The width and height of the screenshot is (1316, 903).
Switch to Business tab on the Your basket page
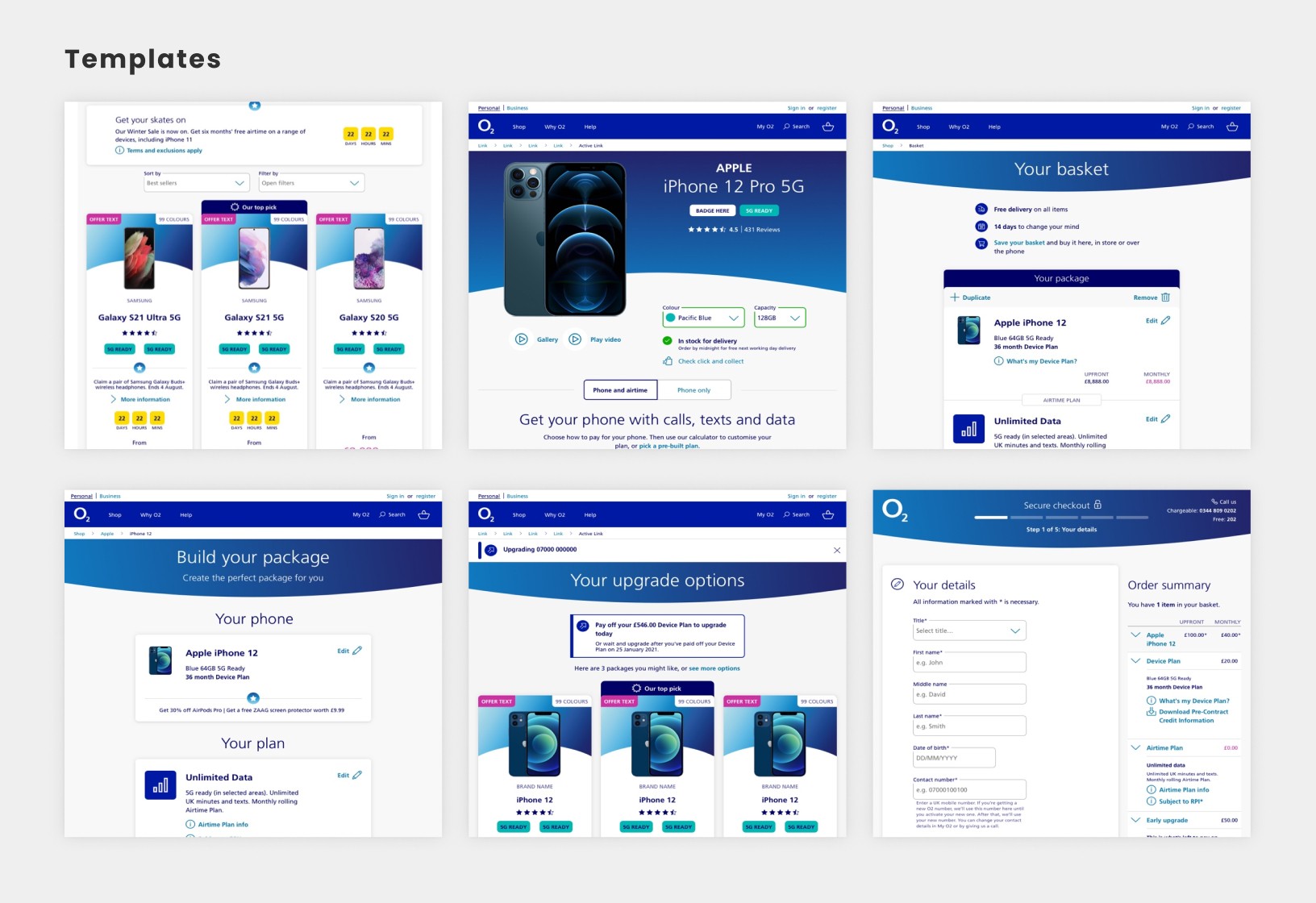922,108
